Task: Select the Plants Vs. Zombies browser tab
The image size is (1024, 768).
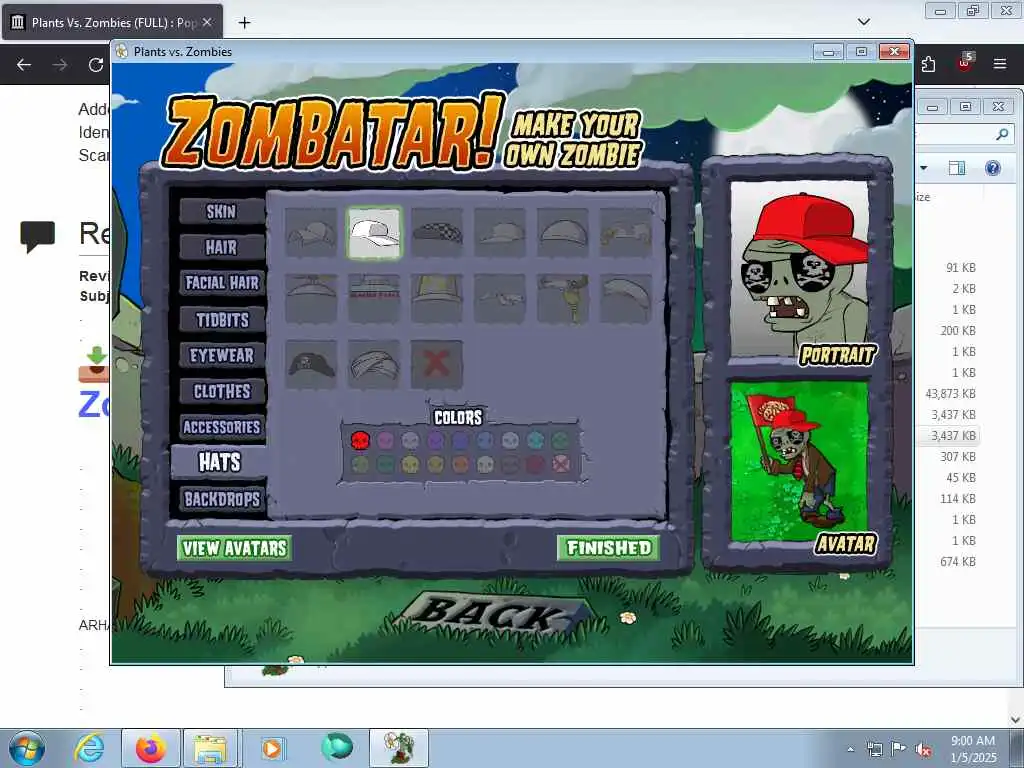Action: coord(112,23)
